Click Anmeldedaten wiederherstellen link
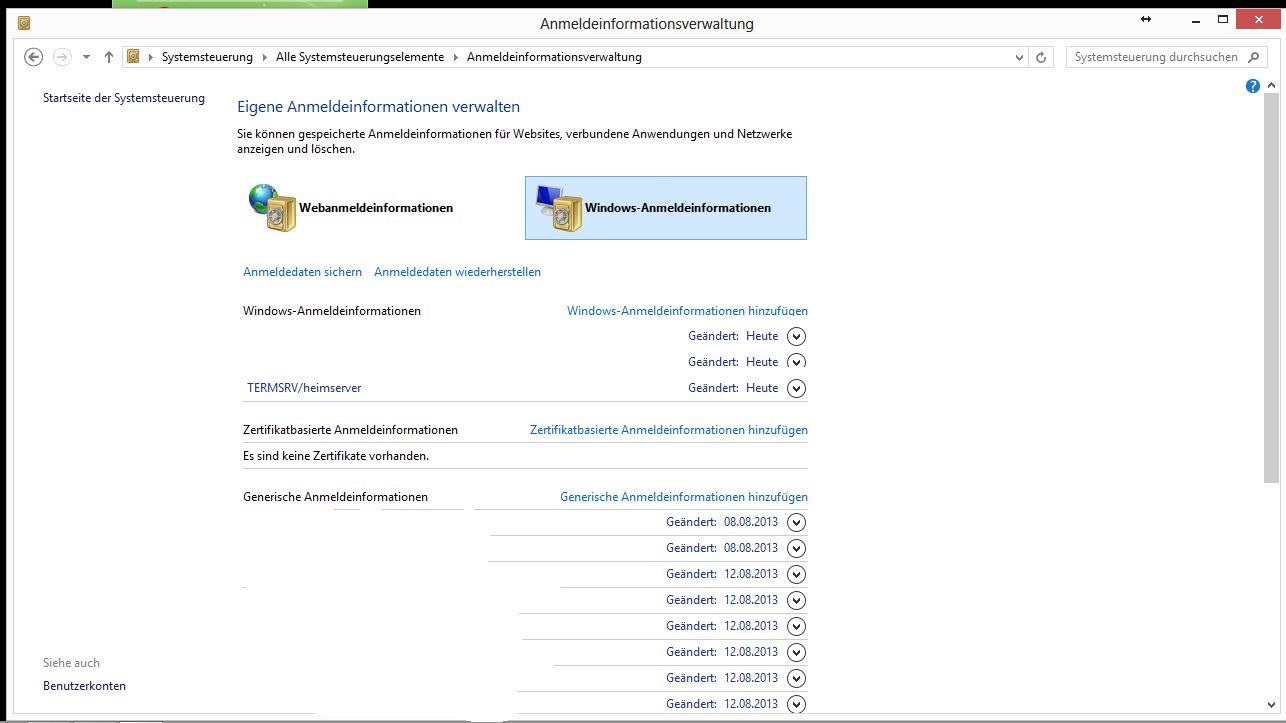Screen dimensions: 1286x723 tap(457, 272)
